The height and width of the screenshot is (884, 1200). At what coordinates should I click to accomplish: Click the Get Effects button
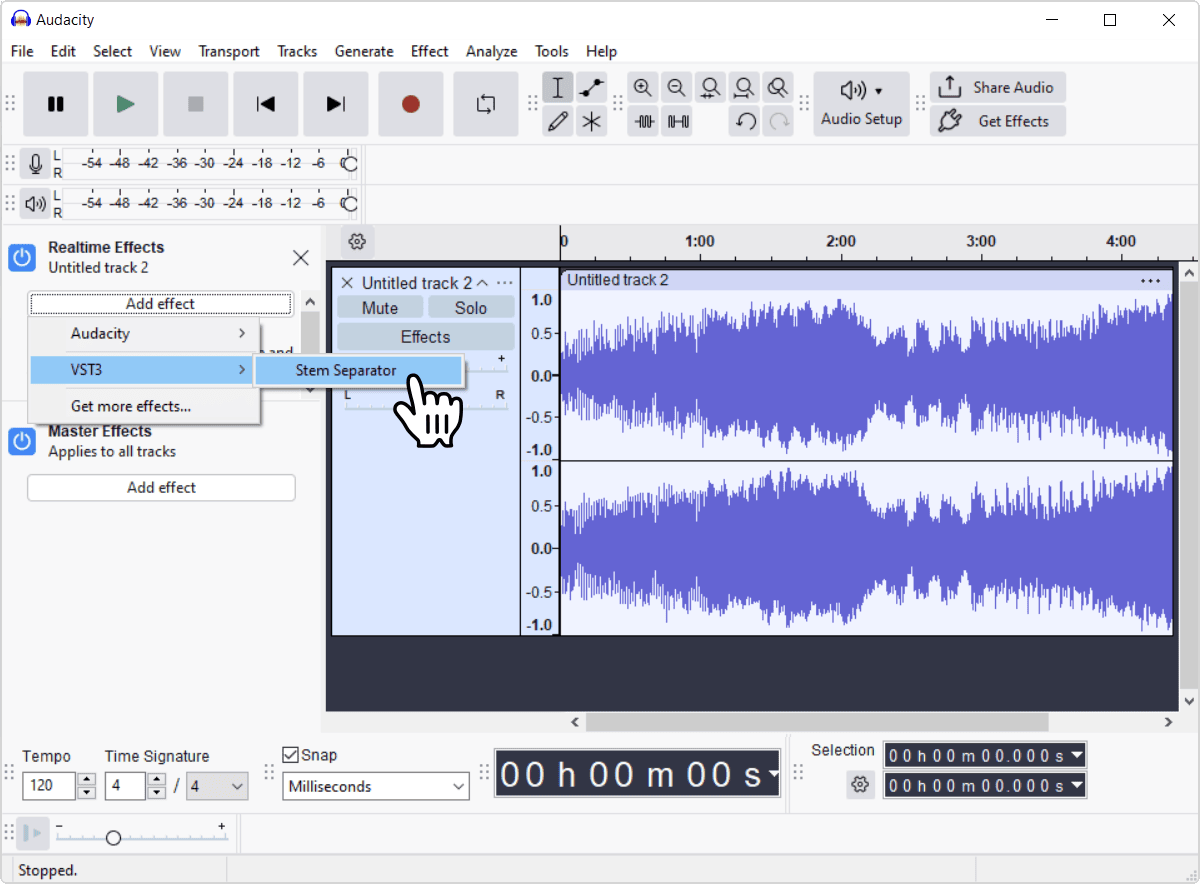click(x=998, y=121)
